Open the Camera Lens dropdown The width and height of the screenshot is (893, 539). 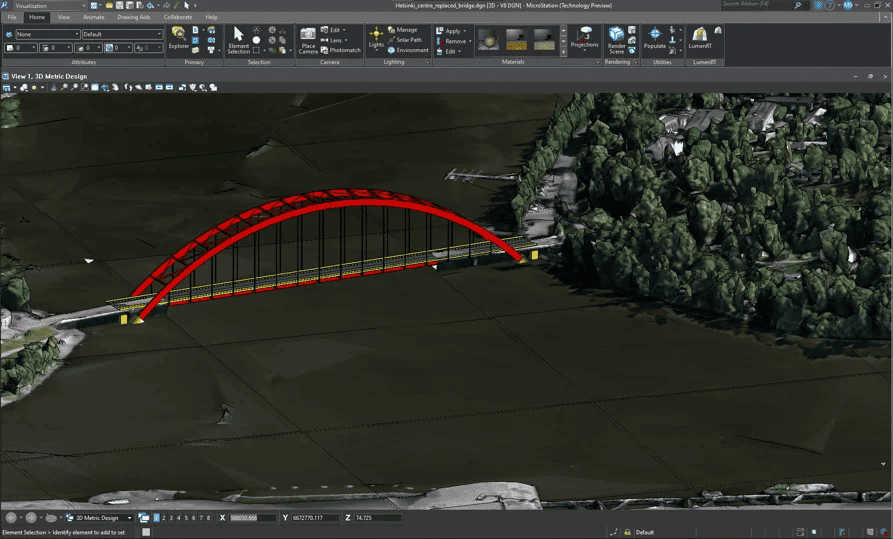click(x=335, y=40)
